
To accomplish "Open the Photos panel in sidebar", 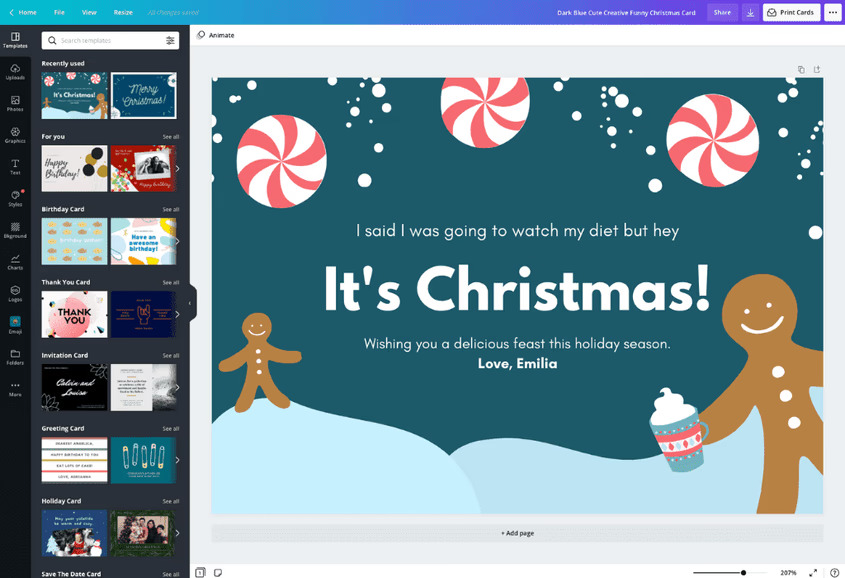I will [x=15, y=103].
